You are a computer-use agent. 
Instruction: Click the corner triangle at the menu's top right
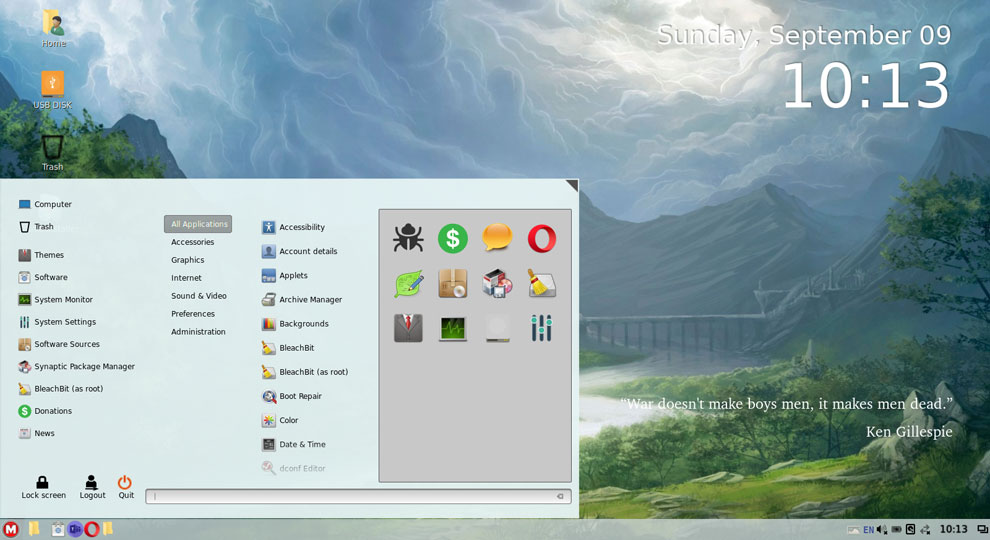(573, 184)
